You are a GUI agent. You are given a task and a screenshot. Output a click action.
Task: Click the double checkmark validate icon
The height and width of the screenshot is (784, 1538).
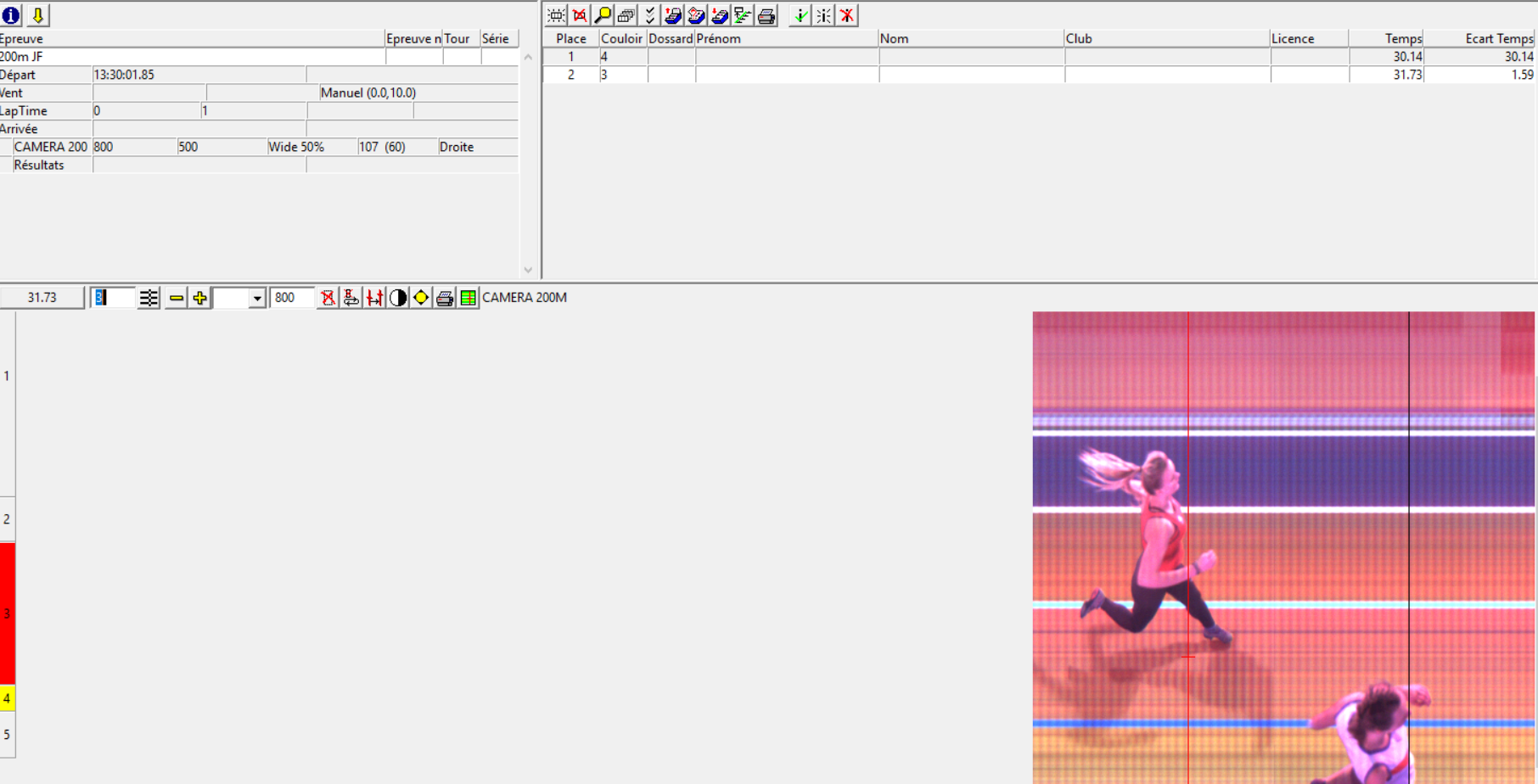650,15
